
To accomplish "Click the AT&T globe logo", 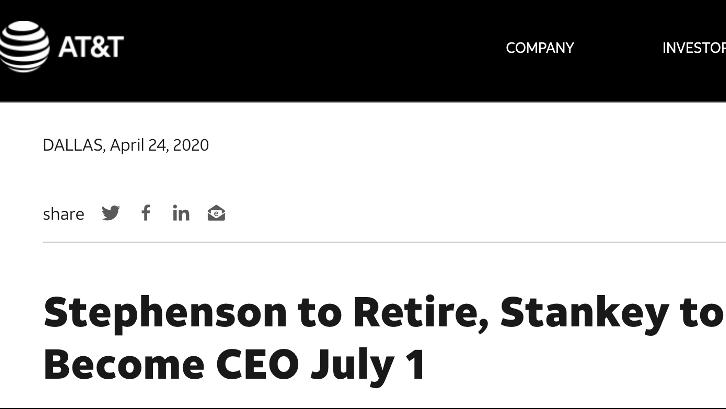I will (x=23, y=47).
